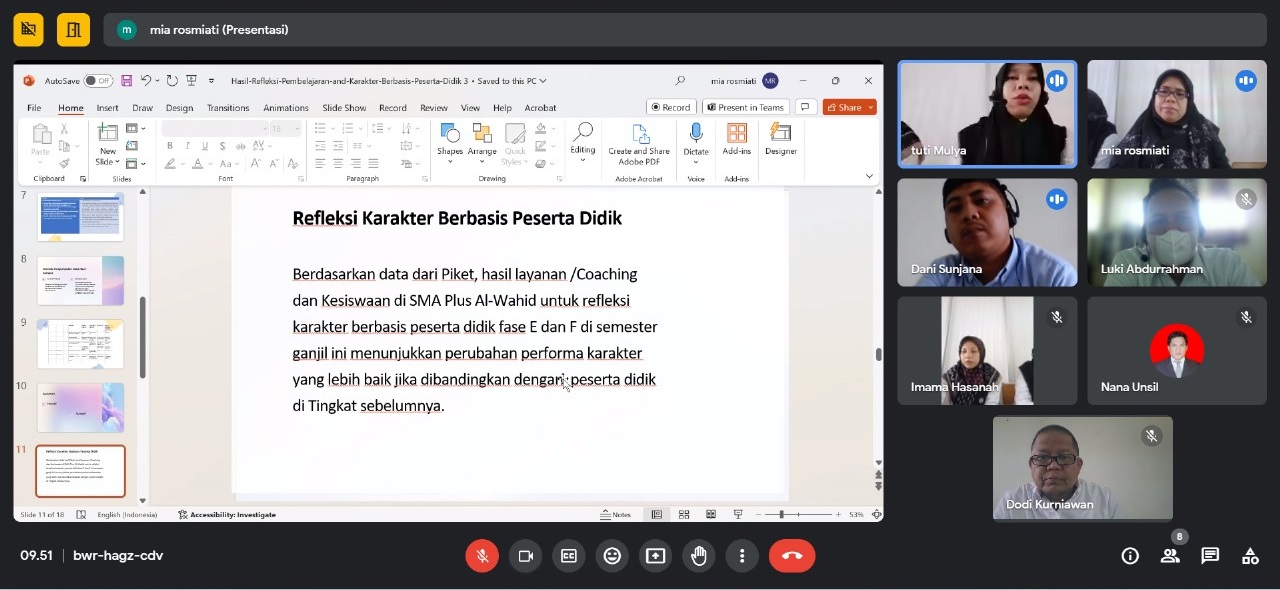1280x590 pixels.
Task: Open the meeting activities icon
Action: coord(1250,556)
